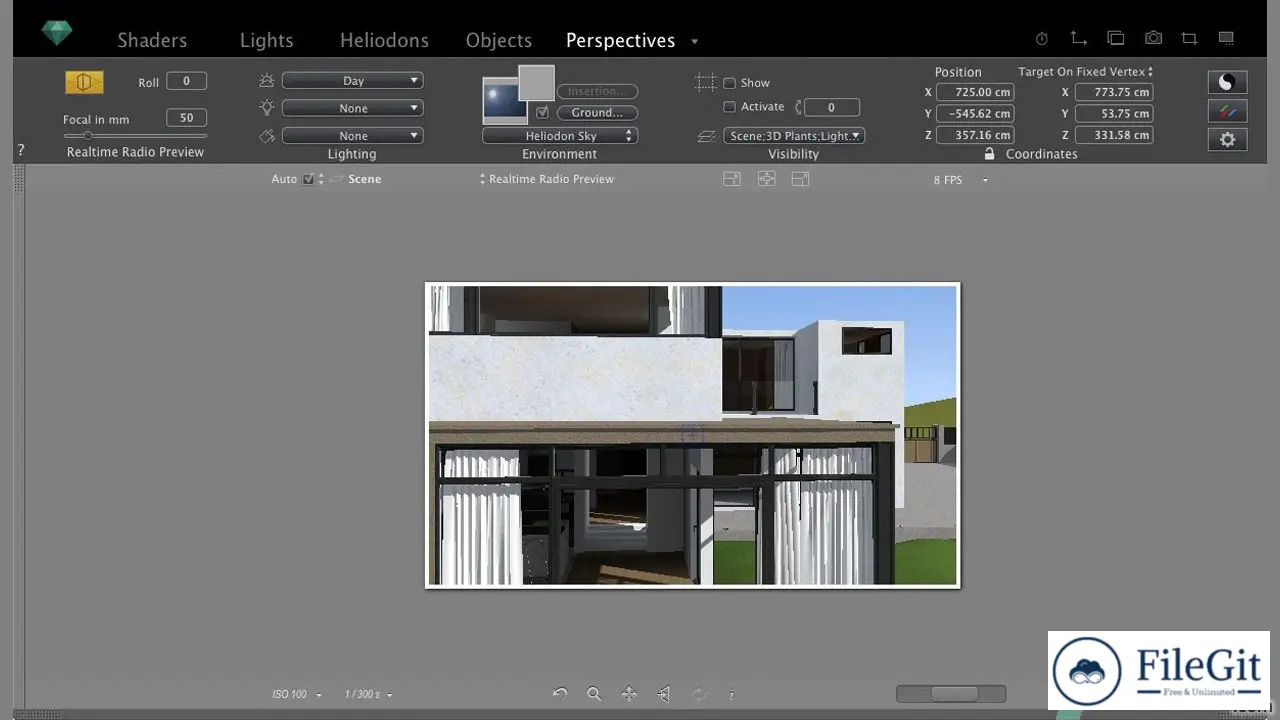Click the sun lighting icon beside Day
The width and height of the screenshot is (1280, 720).
pos(266,80)
